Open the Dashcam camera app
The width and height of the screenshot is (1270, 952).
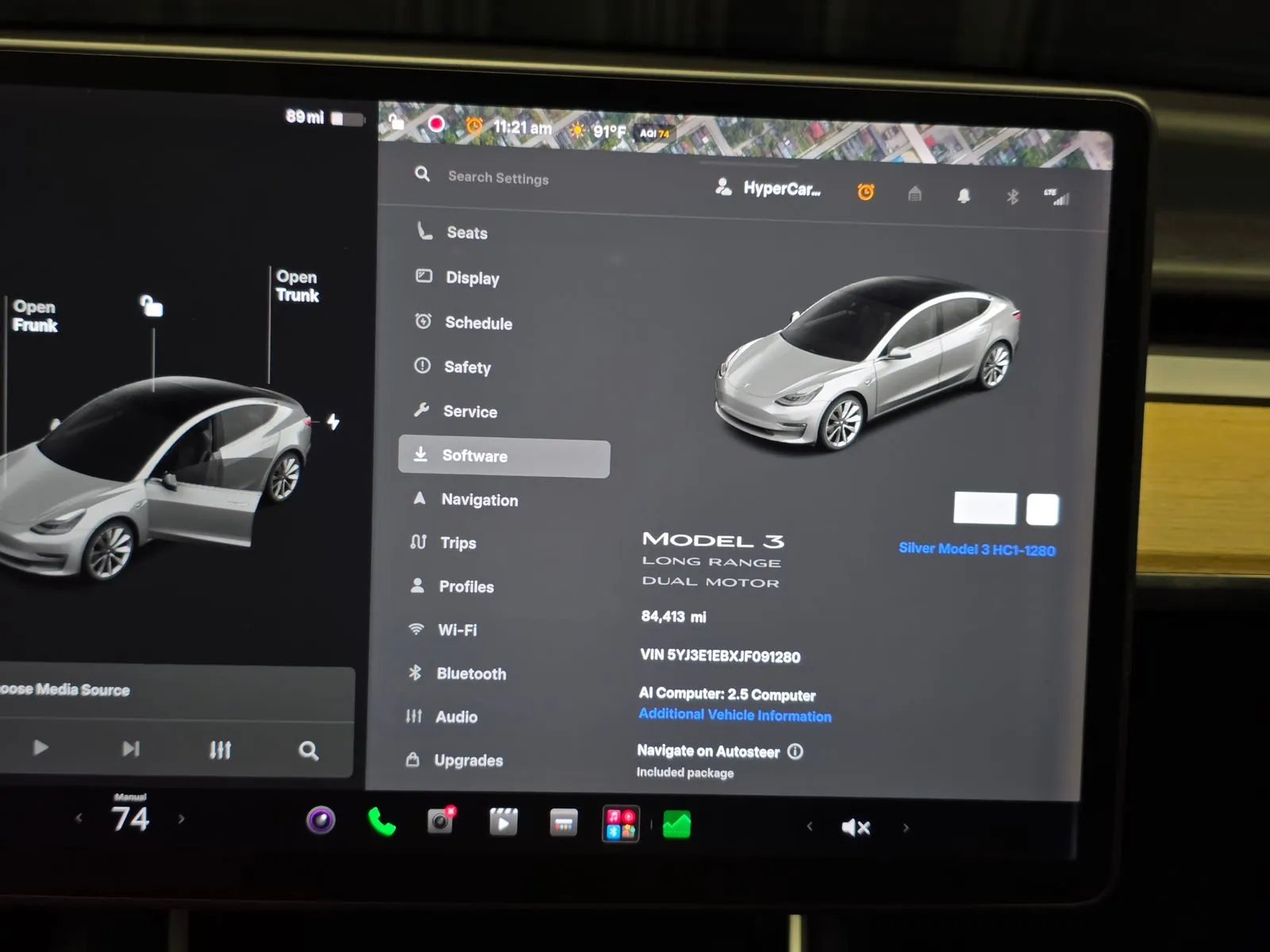441,821
